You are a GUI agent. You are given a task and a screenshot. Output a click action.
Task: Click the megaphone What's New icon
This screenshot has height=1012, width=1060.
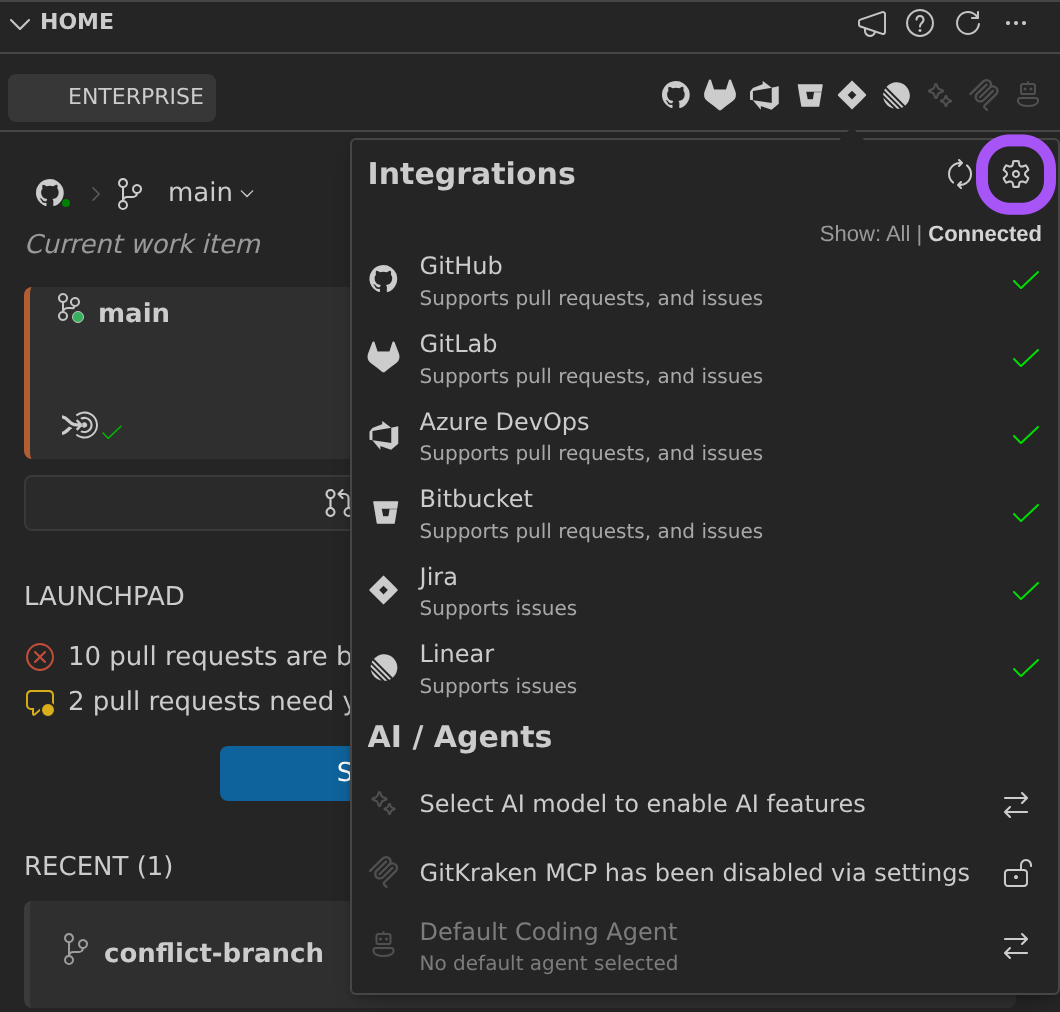click(872, 24)
